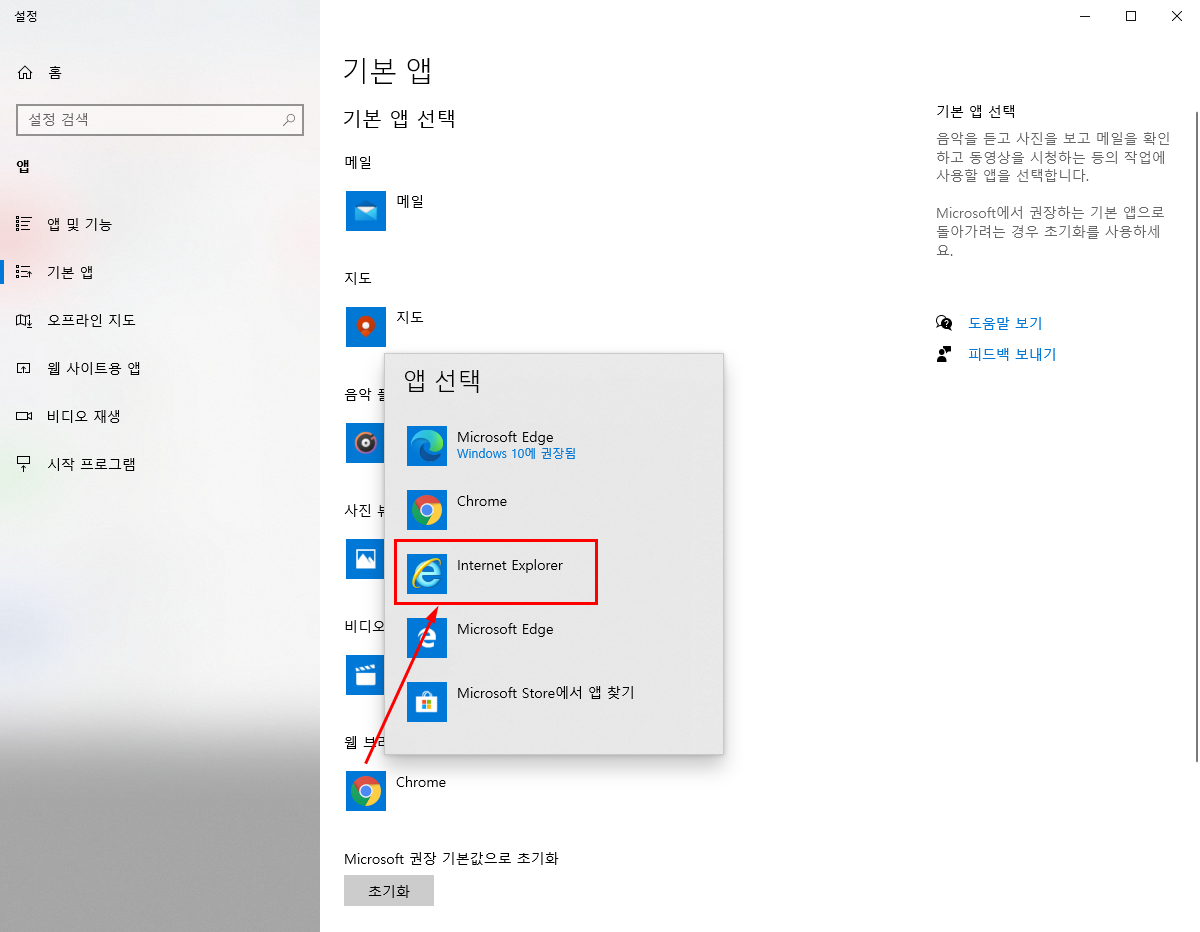Screen dimensions: 1200x932
Task: Click the Windows 10에 권장됨 text
Action: 516,454
